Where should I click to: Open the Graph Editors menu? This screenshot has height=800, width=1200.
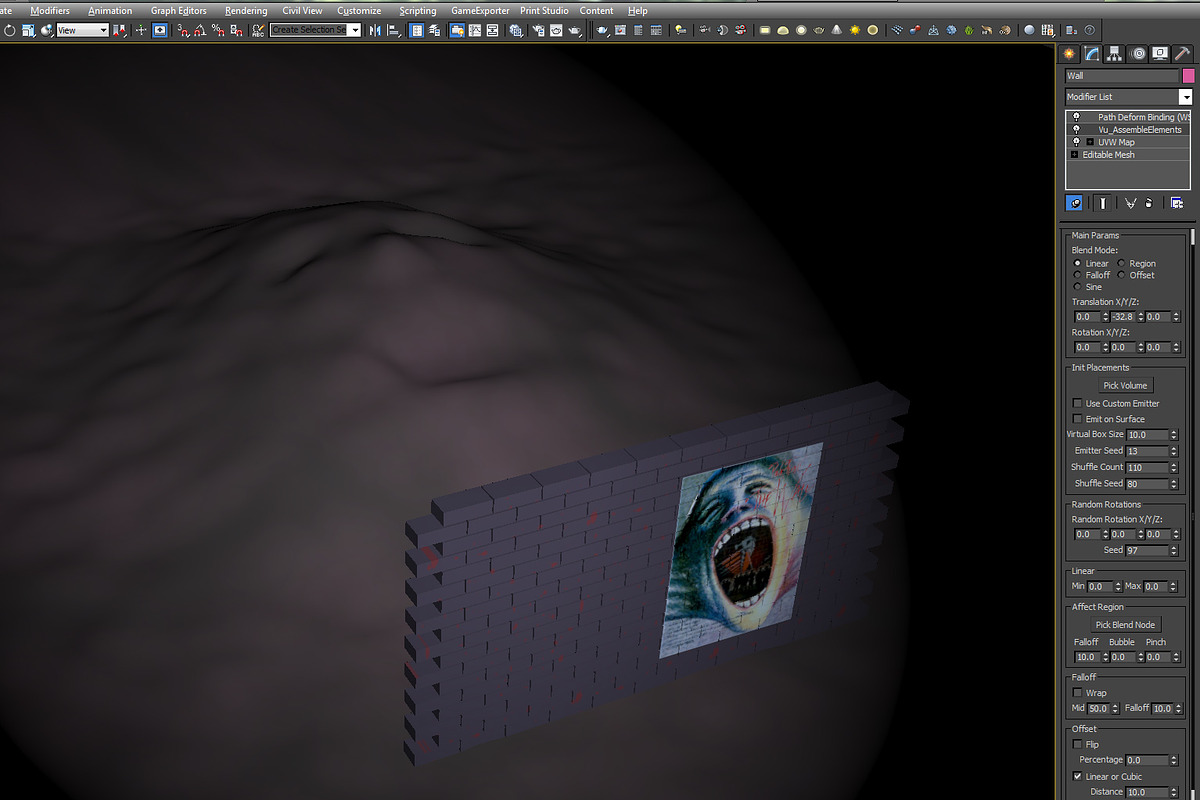(x=178, y=10)
